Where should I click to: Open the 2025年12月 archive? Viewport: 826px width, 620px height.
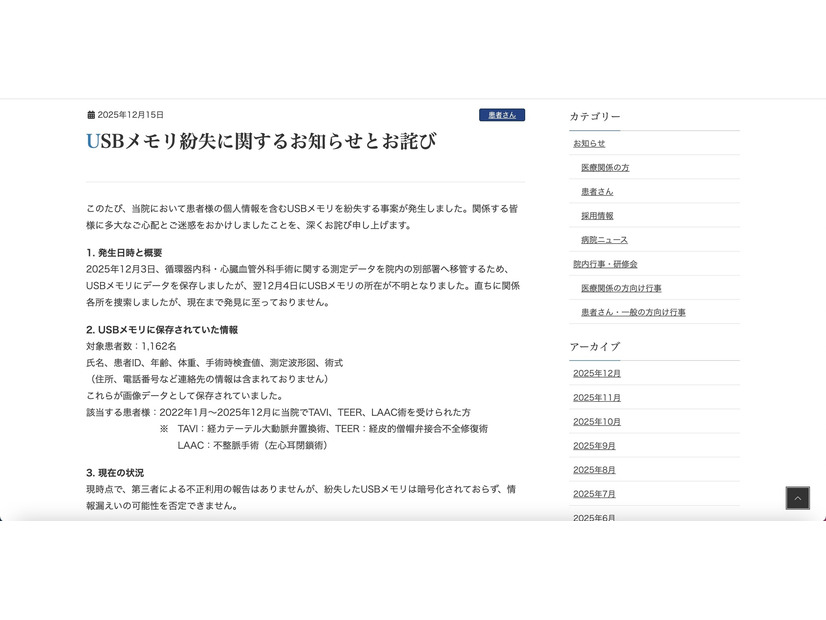pyautogui.click(x=597, y=373)
